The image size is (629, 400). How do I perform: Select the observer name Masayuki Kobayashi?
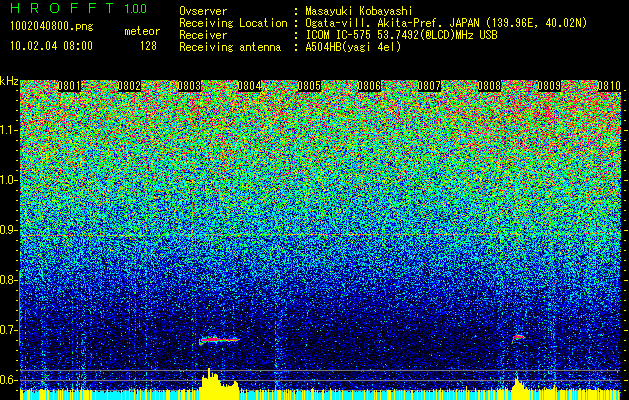pyautogui.click(x=359, y=11)
